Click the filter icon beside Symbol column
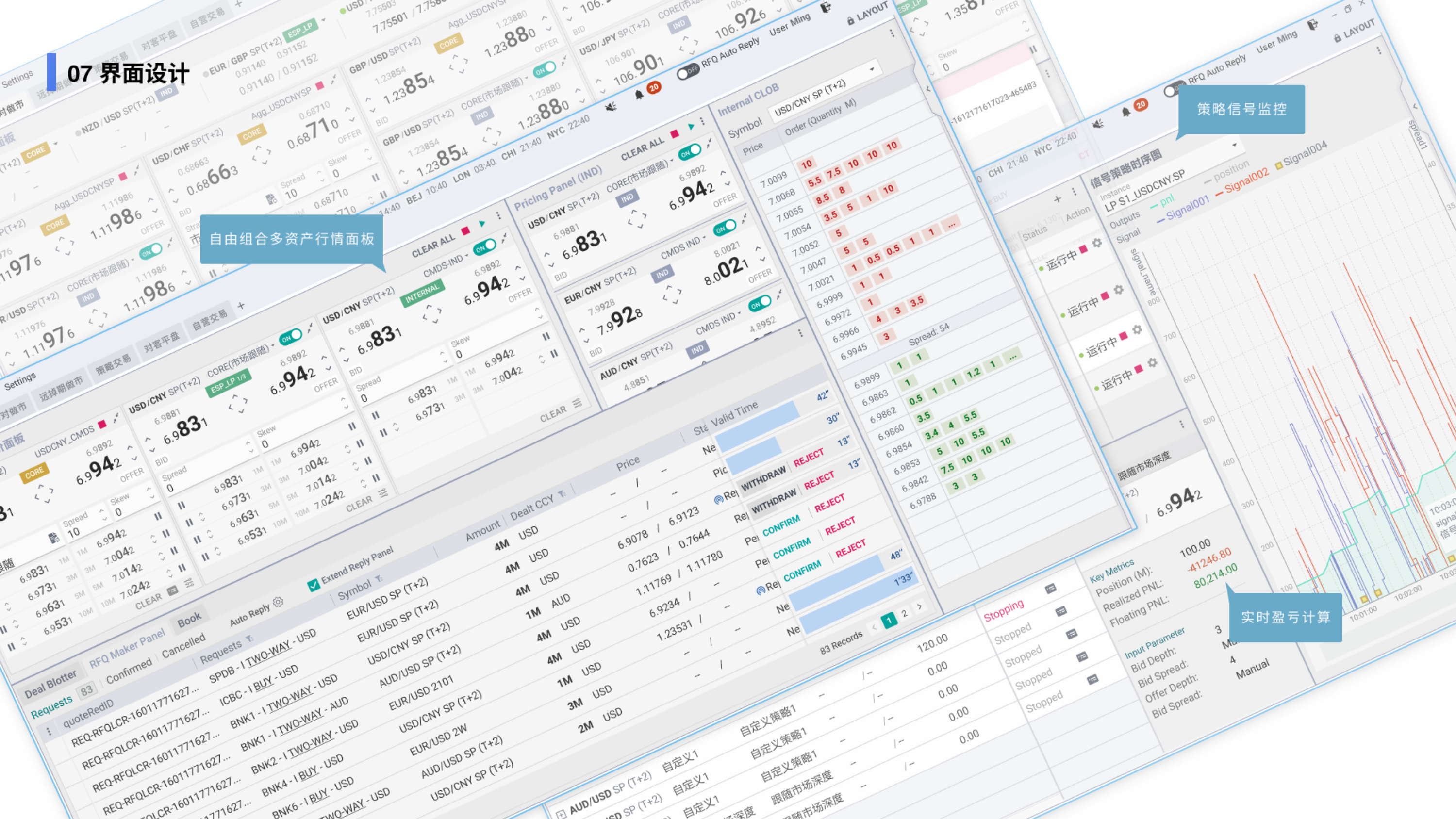1456x819 pixels. click(379, 578)
